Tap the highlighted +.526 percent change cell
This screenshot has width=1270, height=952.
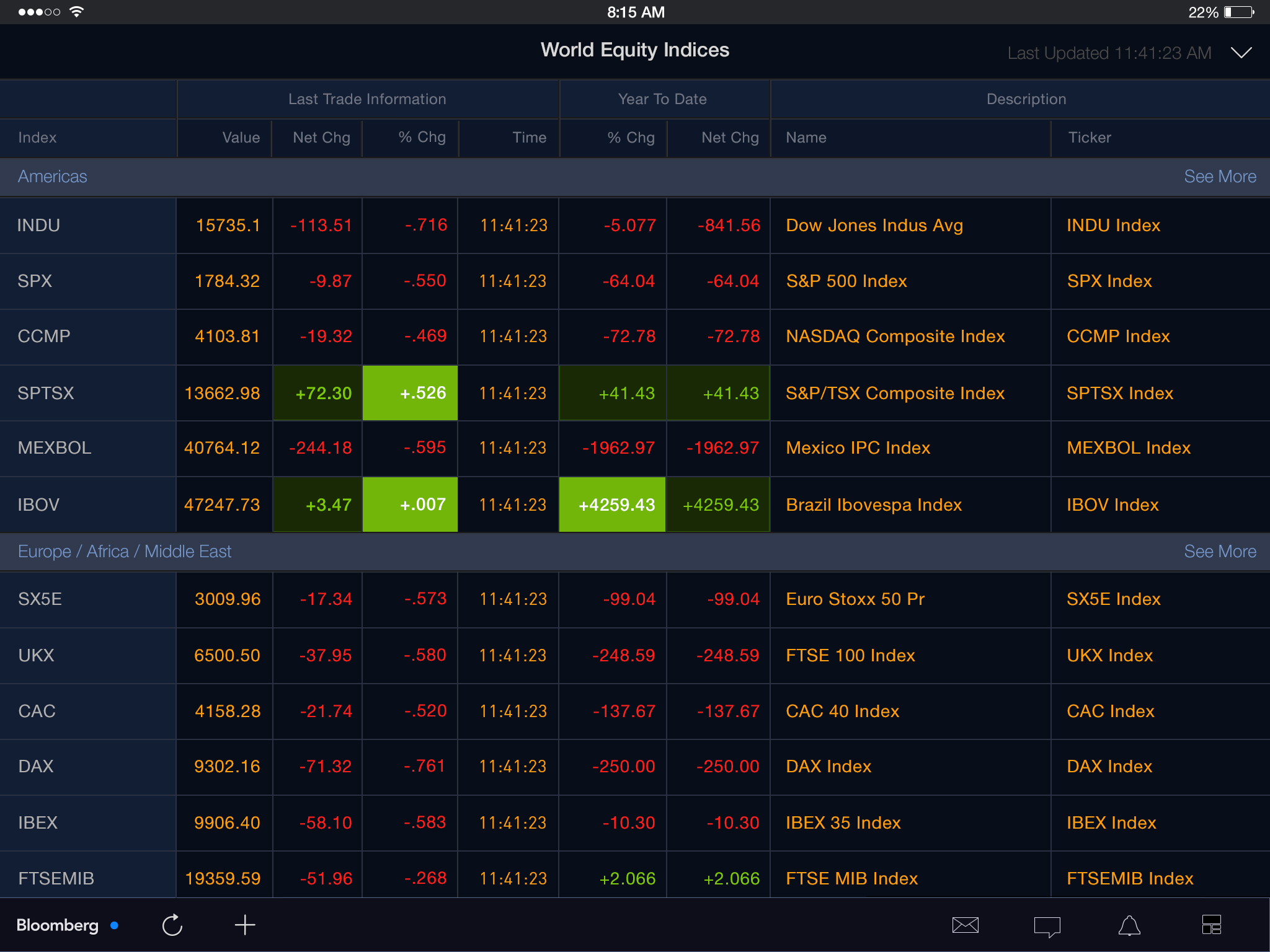pos(410,393)
